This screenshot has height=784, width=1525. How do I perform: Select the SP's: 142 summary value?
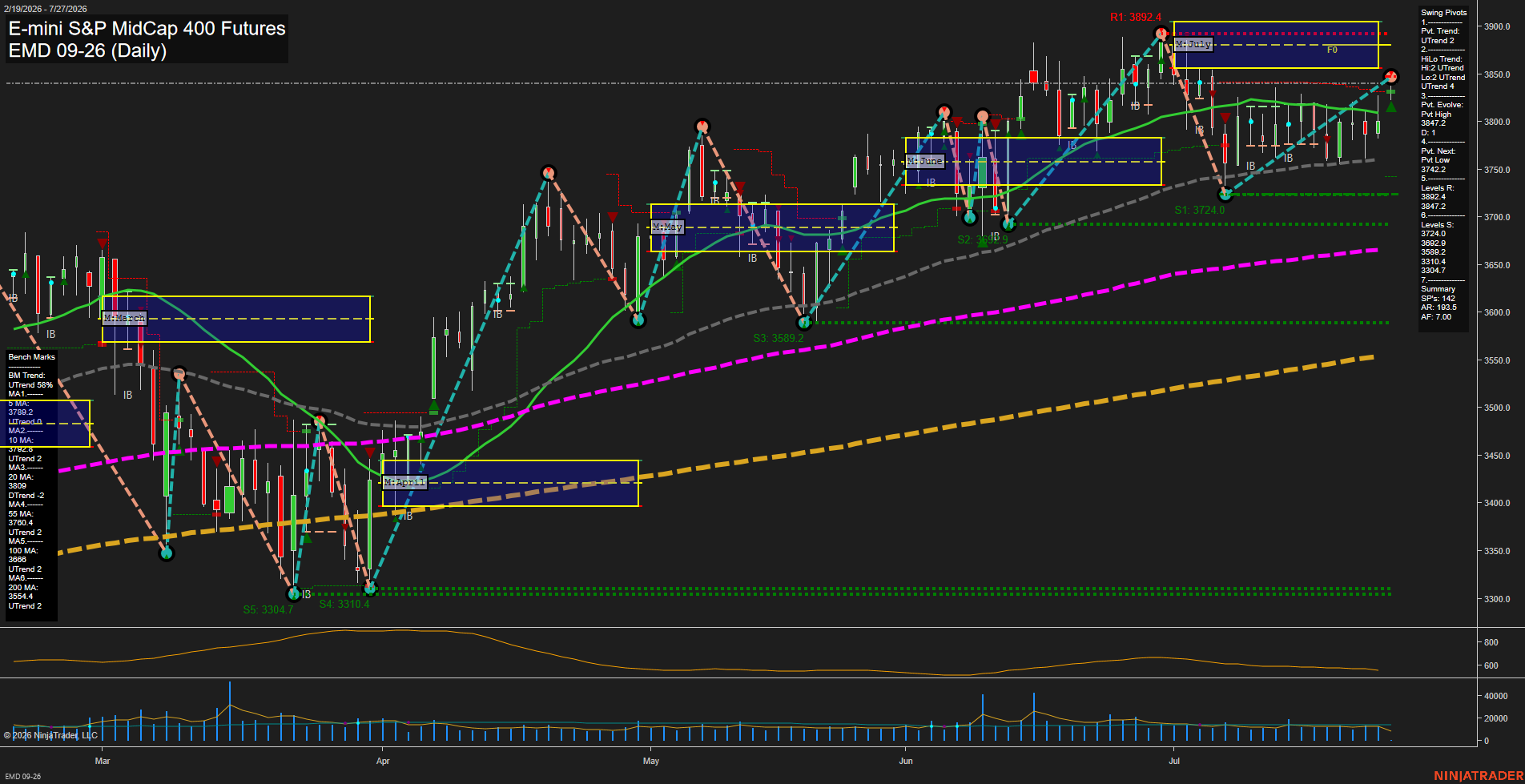tap(1438, 298)
